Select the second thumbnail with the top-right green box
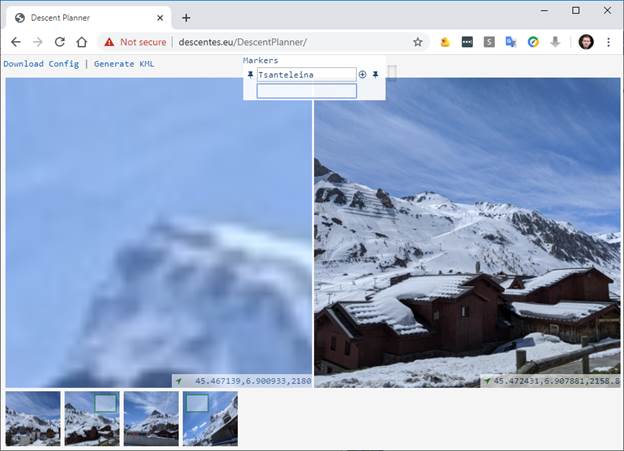The width and height of the screenshot is (624, 451). coord(92,418)
